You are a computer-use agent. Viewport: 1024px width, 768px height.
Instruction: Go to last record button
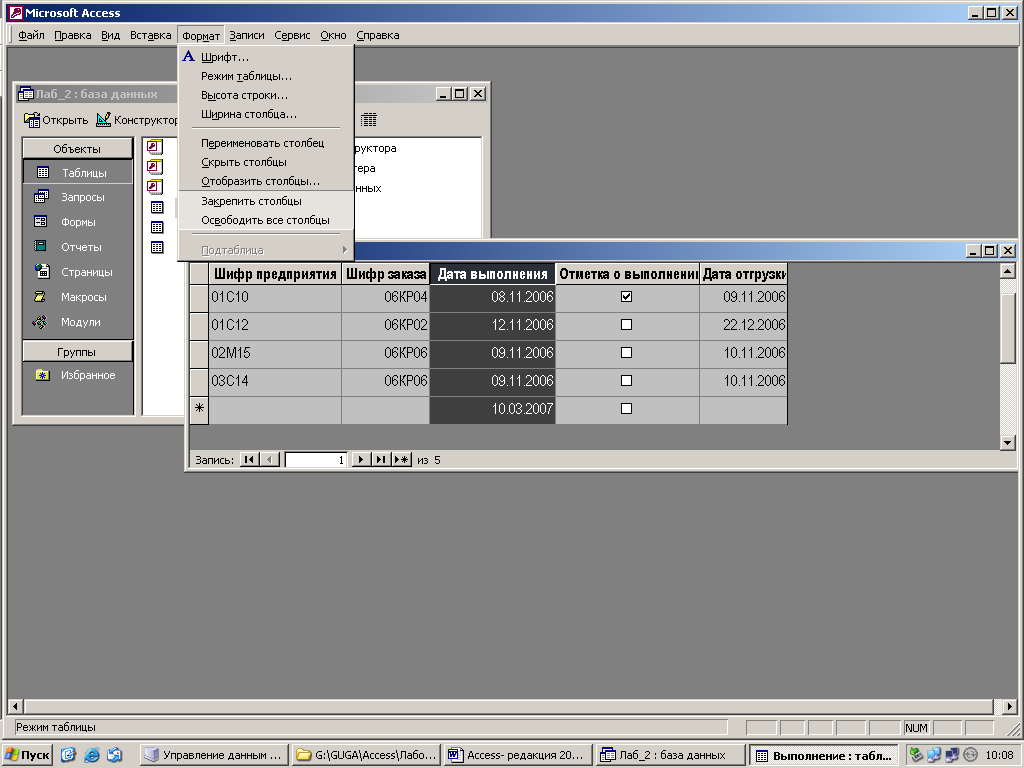pyautogui.click(x=381, y=460)
